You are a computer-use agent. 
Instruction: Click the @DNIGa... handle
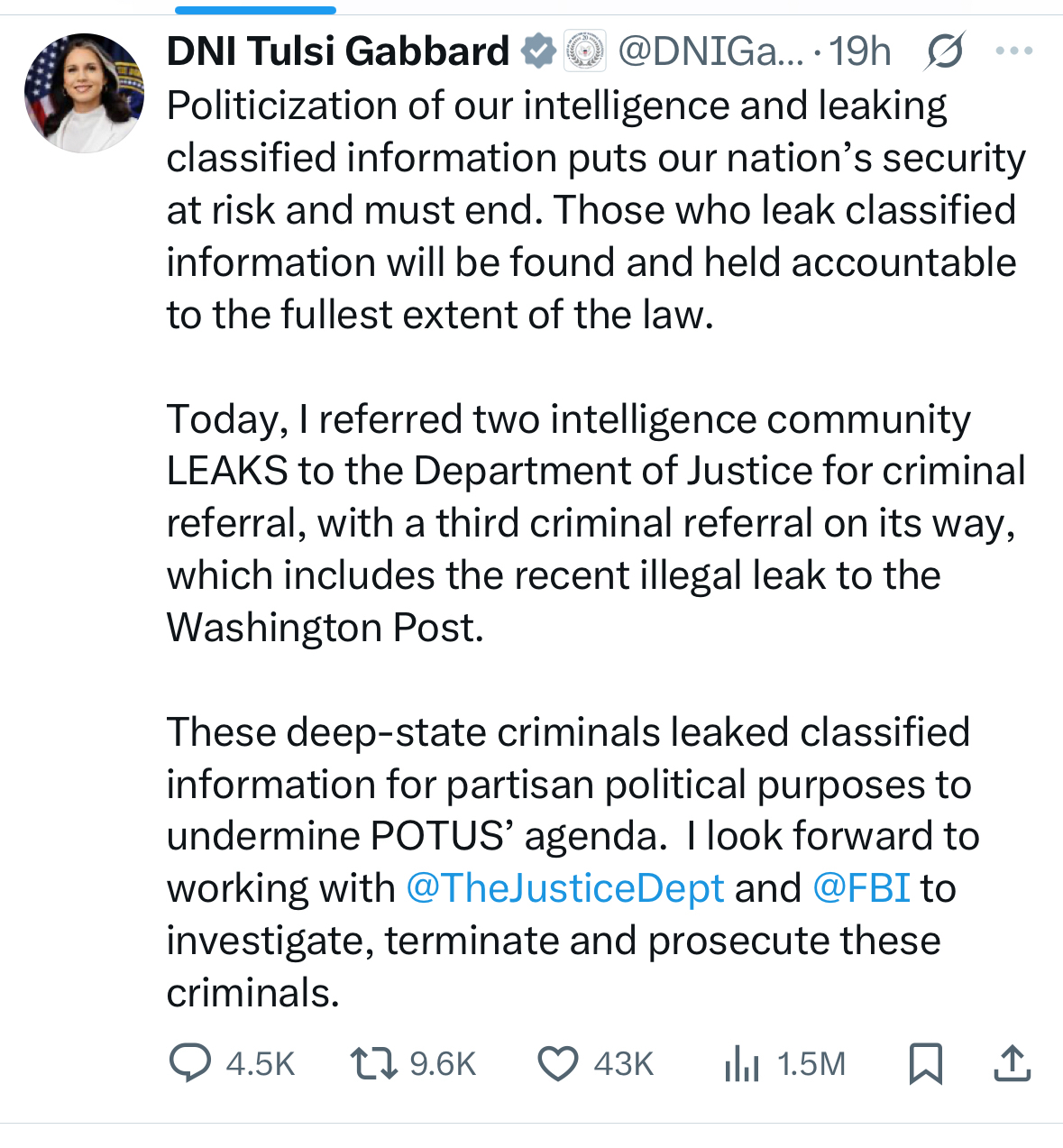tap(710, 51)
